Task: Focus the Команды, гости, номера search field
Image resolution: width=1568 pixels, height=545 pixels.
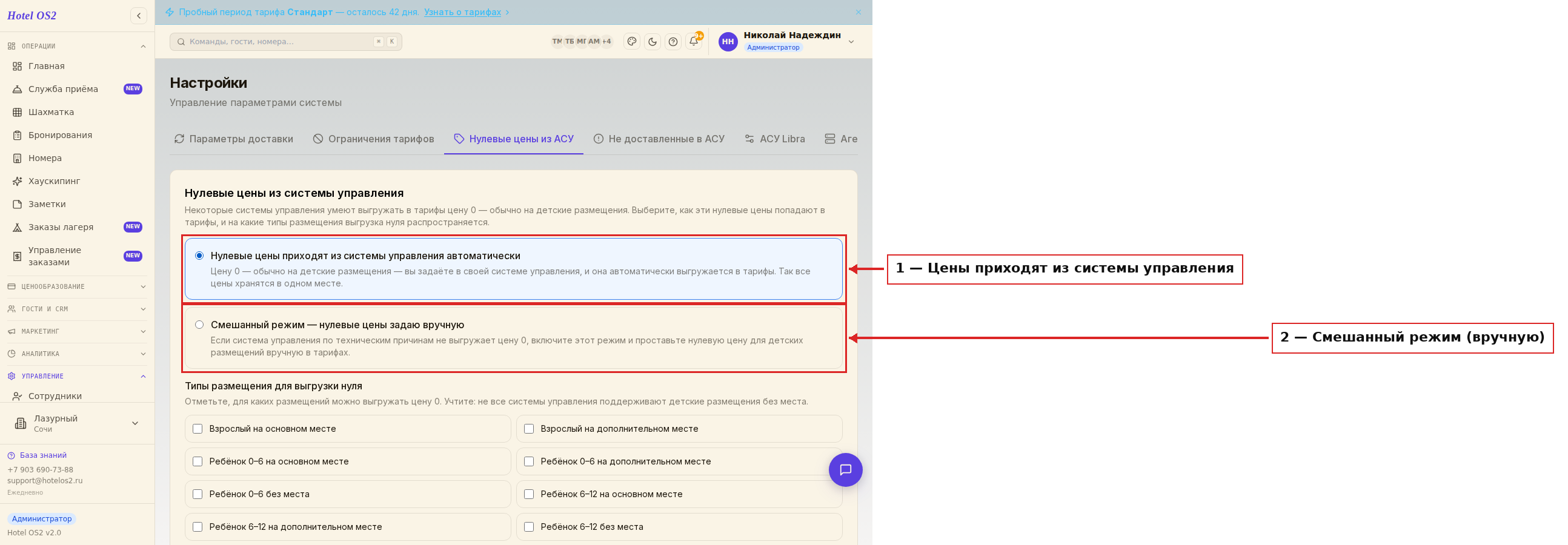Action: point(286,41)
